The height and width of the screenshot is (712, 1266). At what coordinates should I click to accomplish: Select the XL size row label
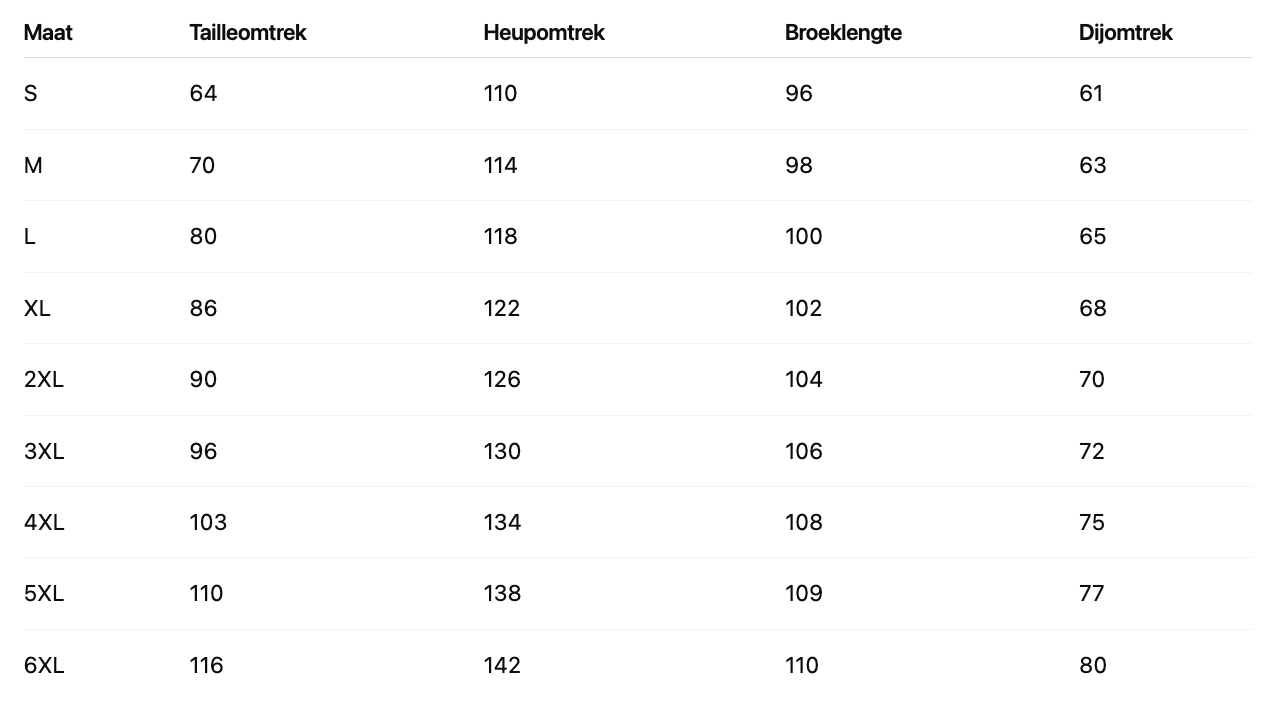click(x=37, y=308)
